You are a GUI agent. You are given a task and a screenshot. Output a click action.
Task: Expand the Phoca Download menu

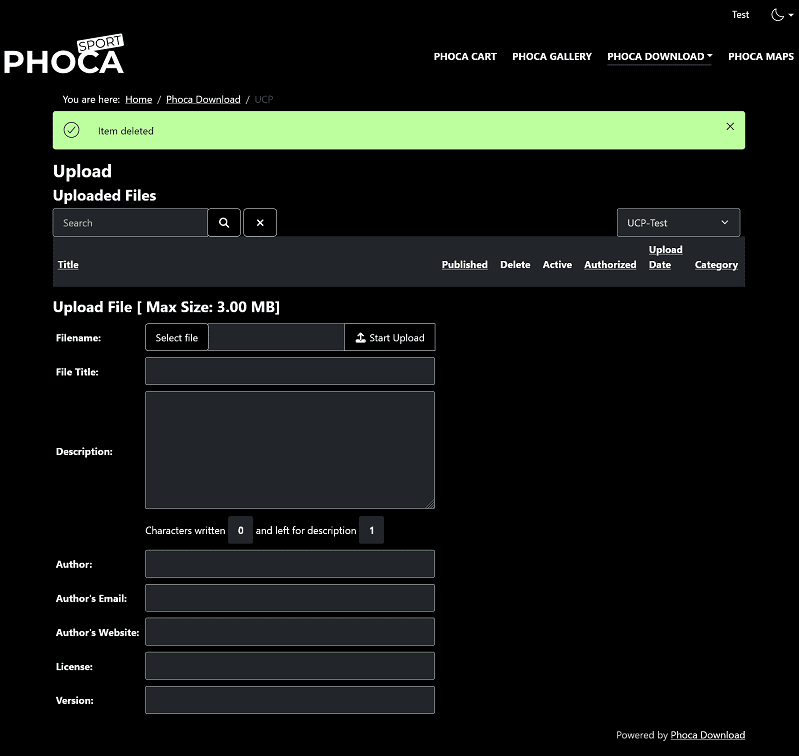[x=659, y=57]
